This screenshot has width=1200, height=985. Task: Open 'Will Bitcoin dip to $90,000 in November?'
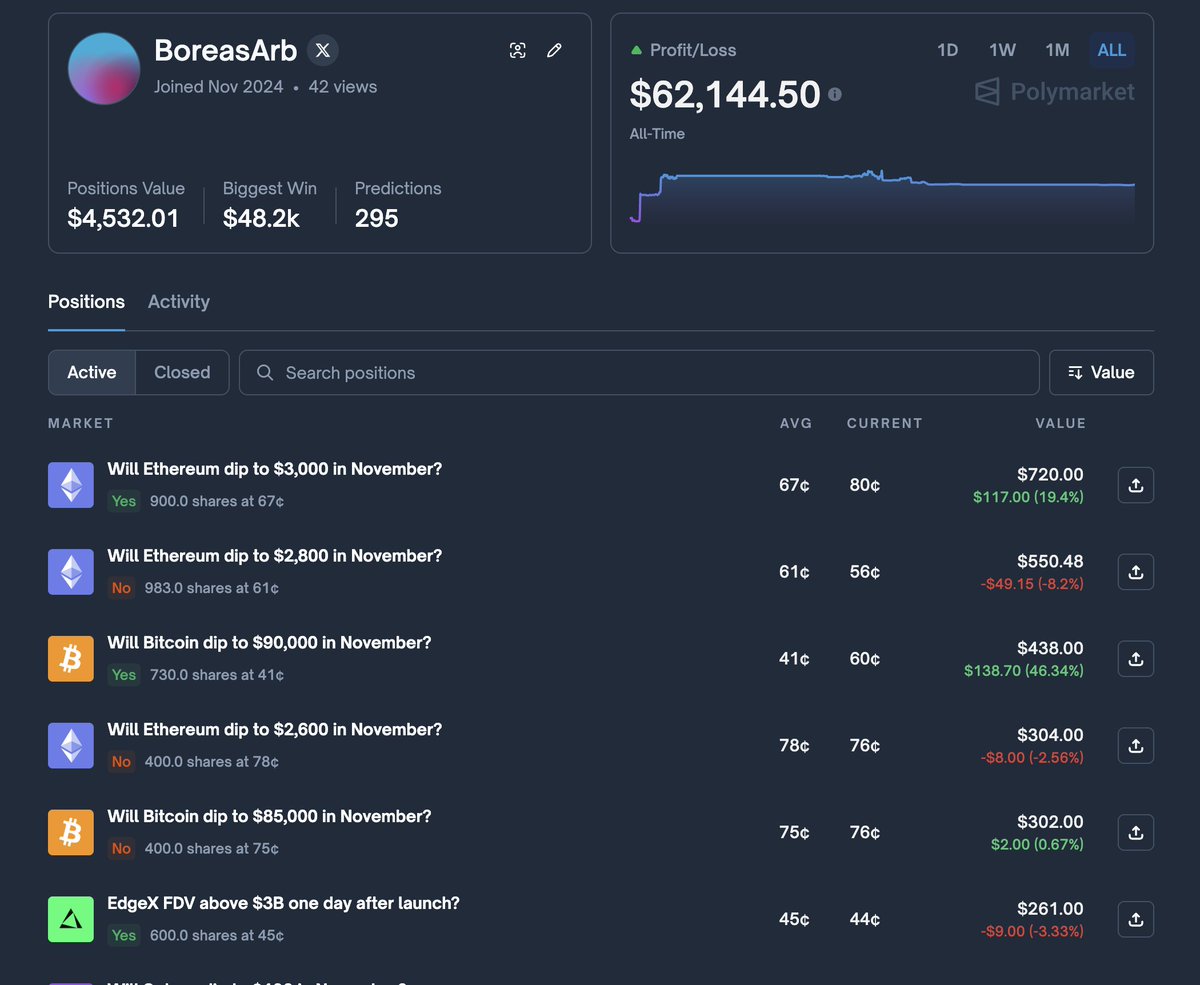(x=270, y=642)
